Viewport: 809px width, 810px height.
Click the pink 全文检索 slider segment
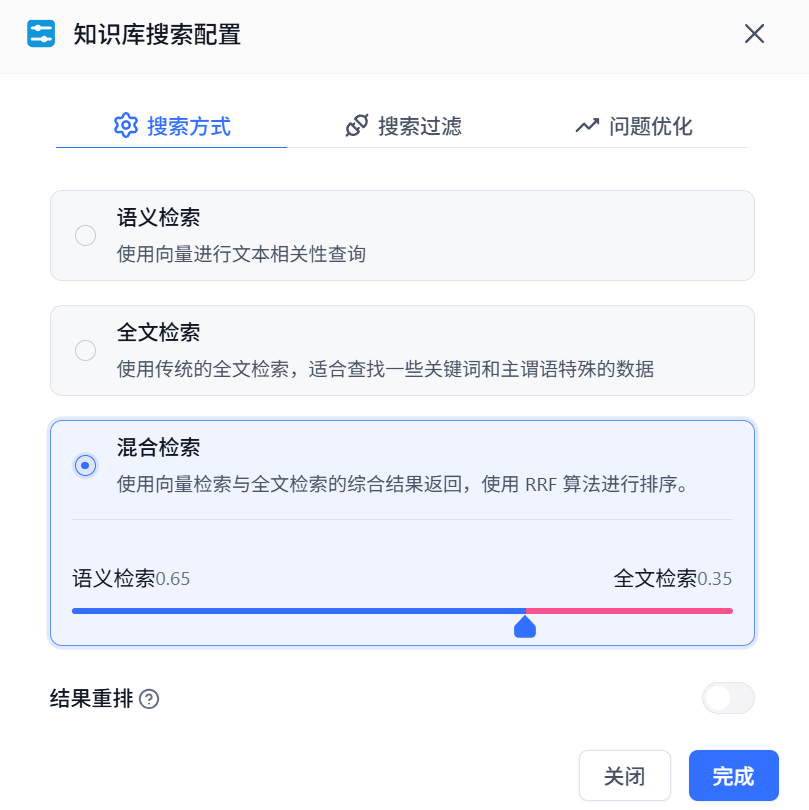[x=630, y=610]
